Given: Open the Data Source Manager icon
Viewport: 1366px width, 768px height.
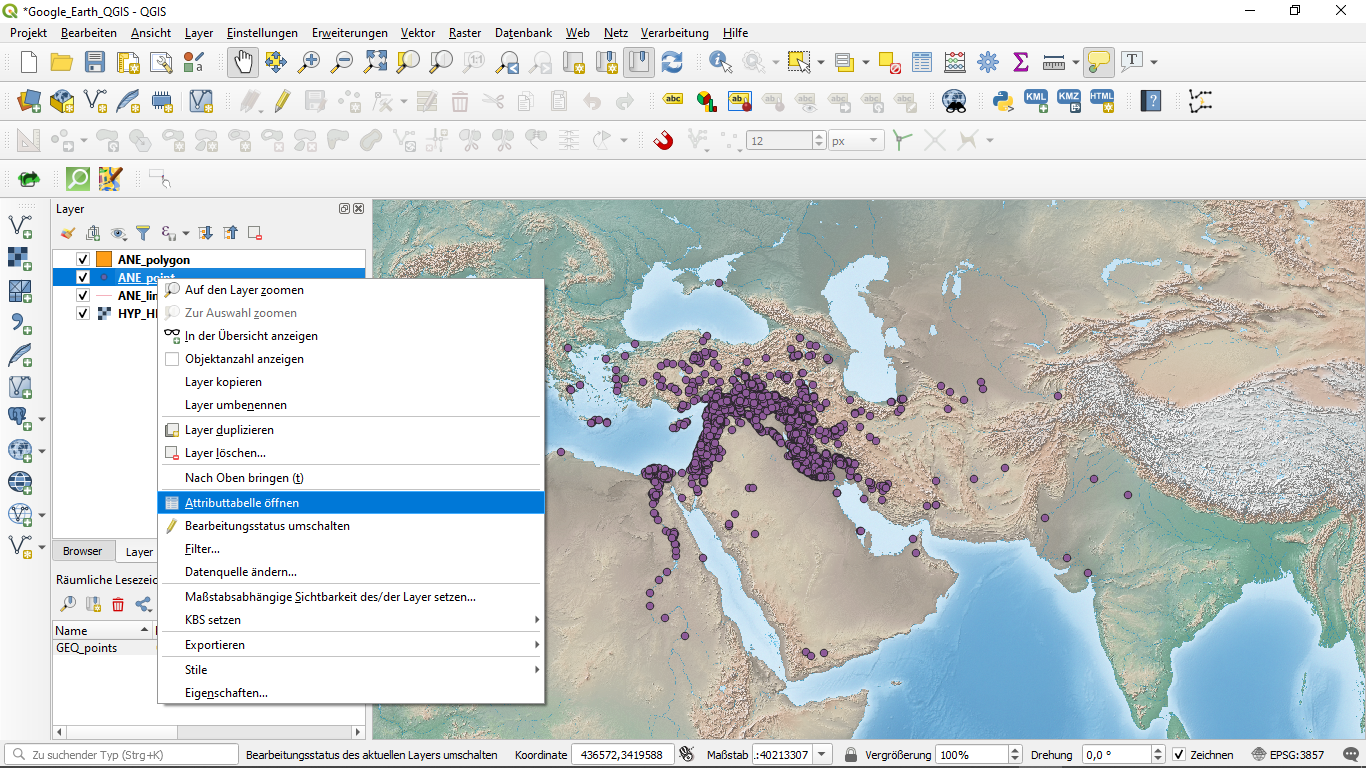Looking at the screenshot, I should [x=29, y=101].
